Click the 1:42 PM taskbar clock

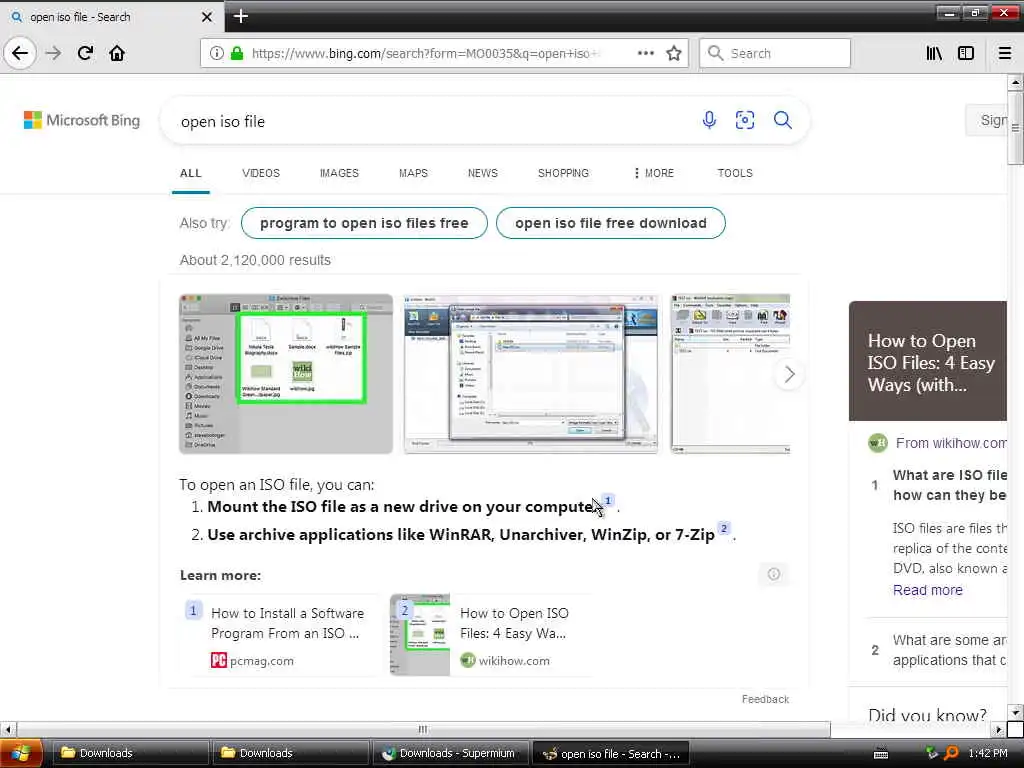click(x=987, y=754)
